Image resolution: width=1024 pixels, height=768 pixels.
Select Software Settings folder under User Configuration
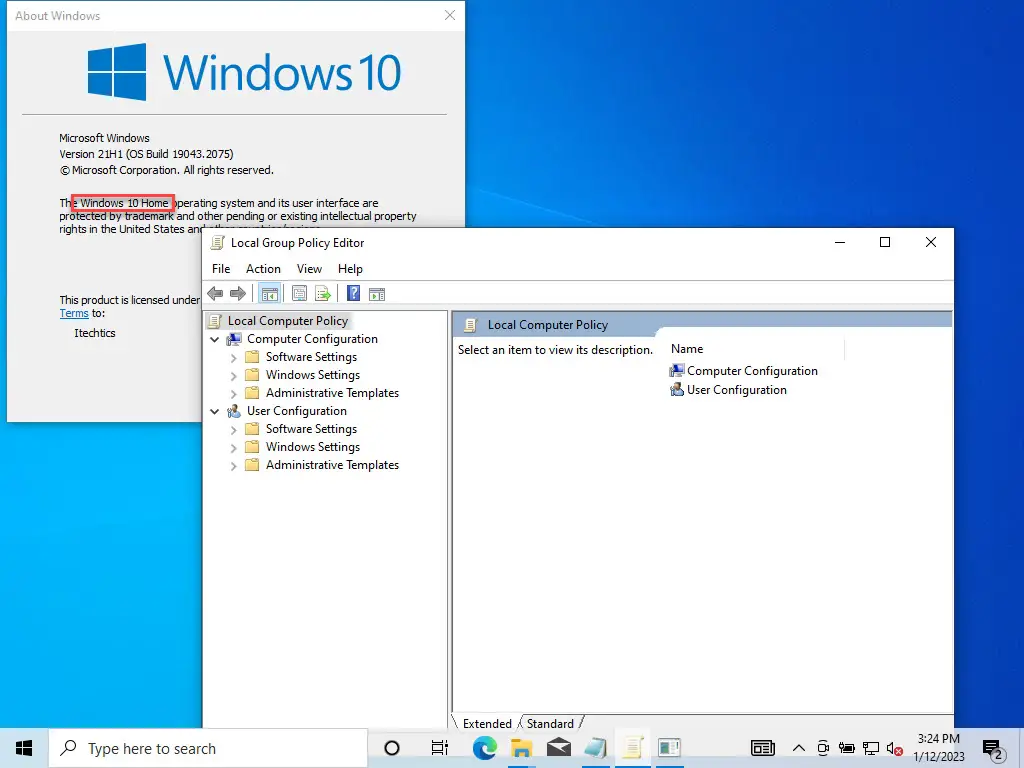(312, 428)
